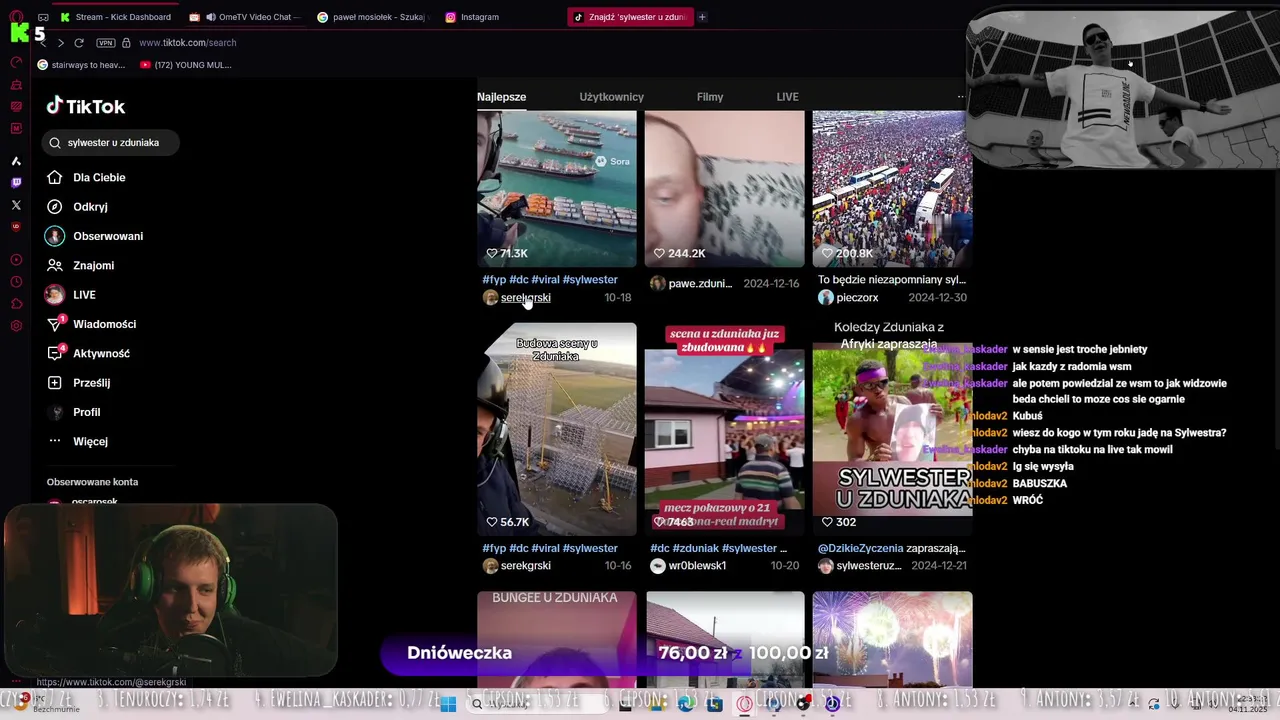Open crowd and buses video thumbnail
The width and height of the screenshot is (1280, 720).
[x=890, y=188]
